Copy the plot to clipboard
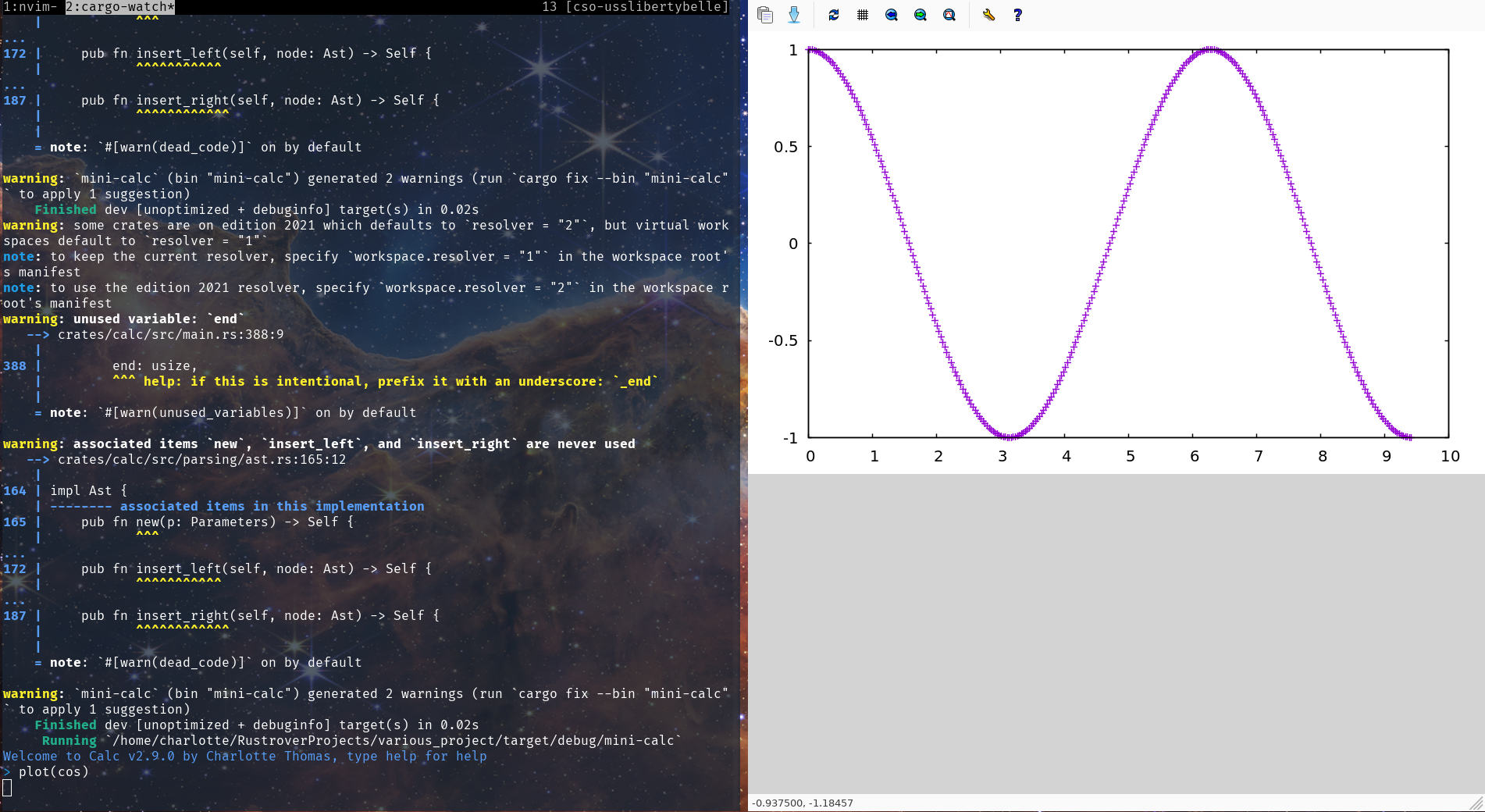The height and width of the screenshot is (812, 1485). (x=765, y=15)
